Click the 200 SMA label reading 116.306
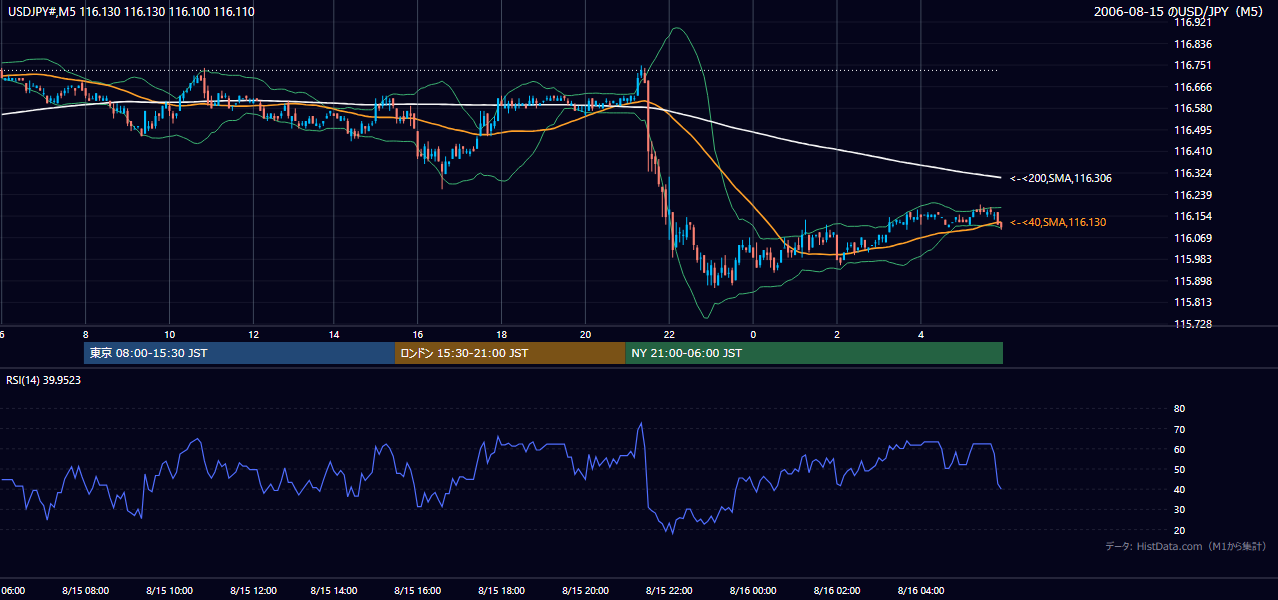 (1060, 178)
